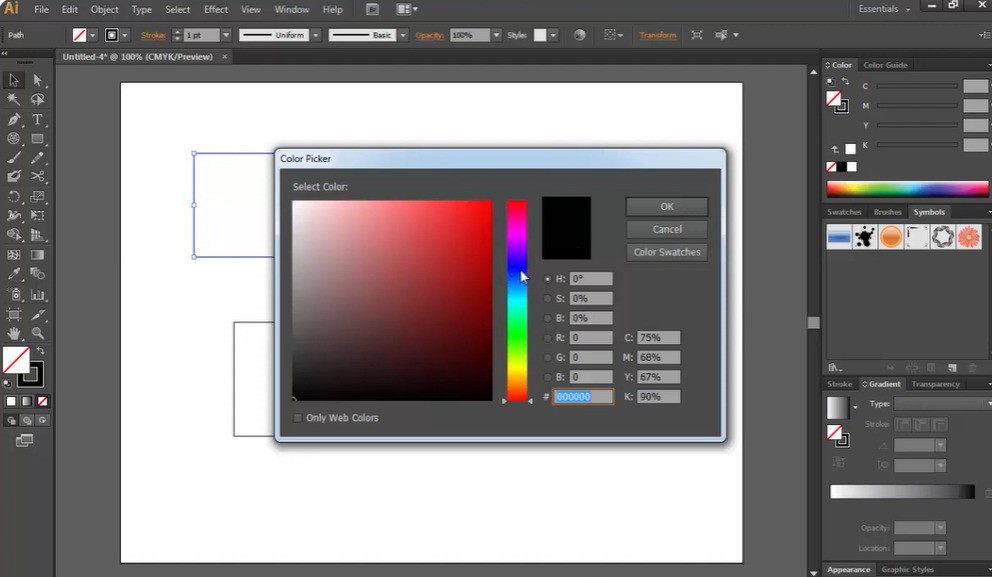Open the File menu
This screenshot has height=577, width=992.
41,9
